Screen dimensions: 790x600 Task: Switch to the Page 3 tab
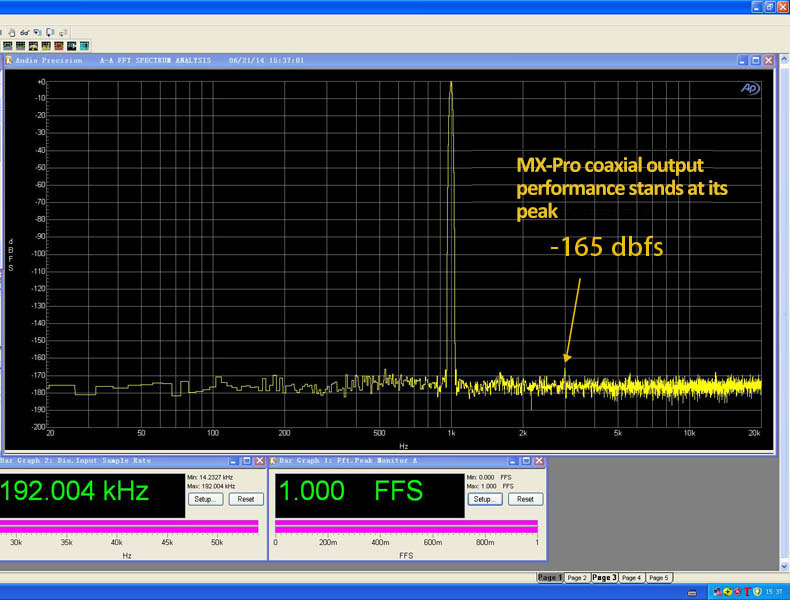click(x=604, y=578)
